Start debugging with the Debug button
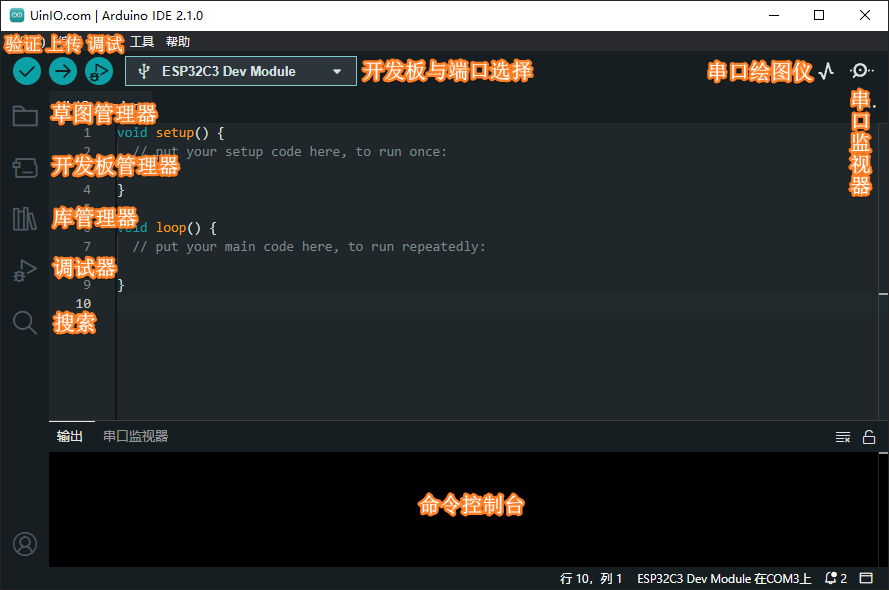889x590 pixels. [x=99, y=71]
